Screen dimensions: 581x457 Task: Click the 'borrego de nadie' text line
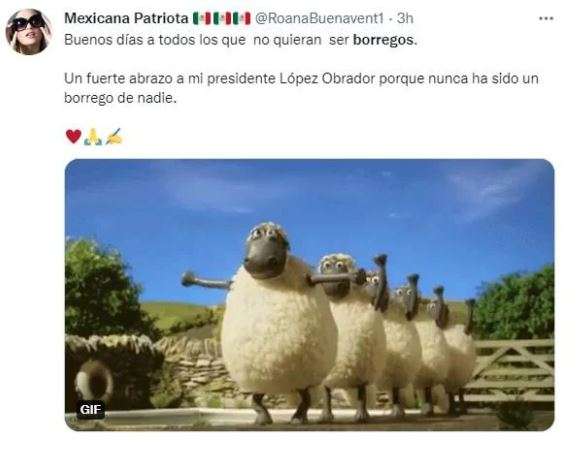120,98
